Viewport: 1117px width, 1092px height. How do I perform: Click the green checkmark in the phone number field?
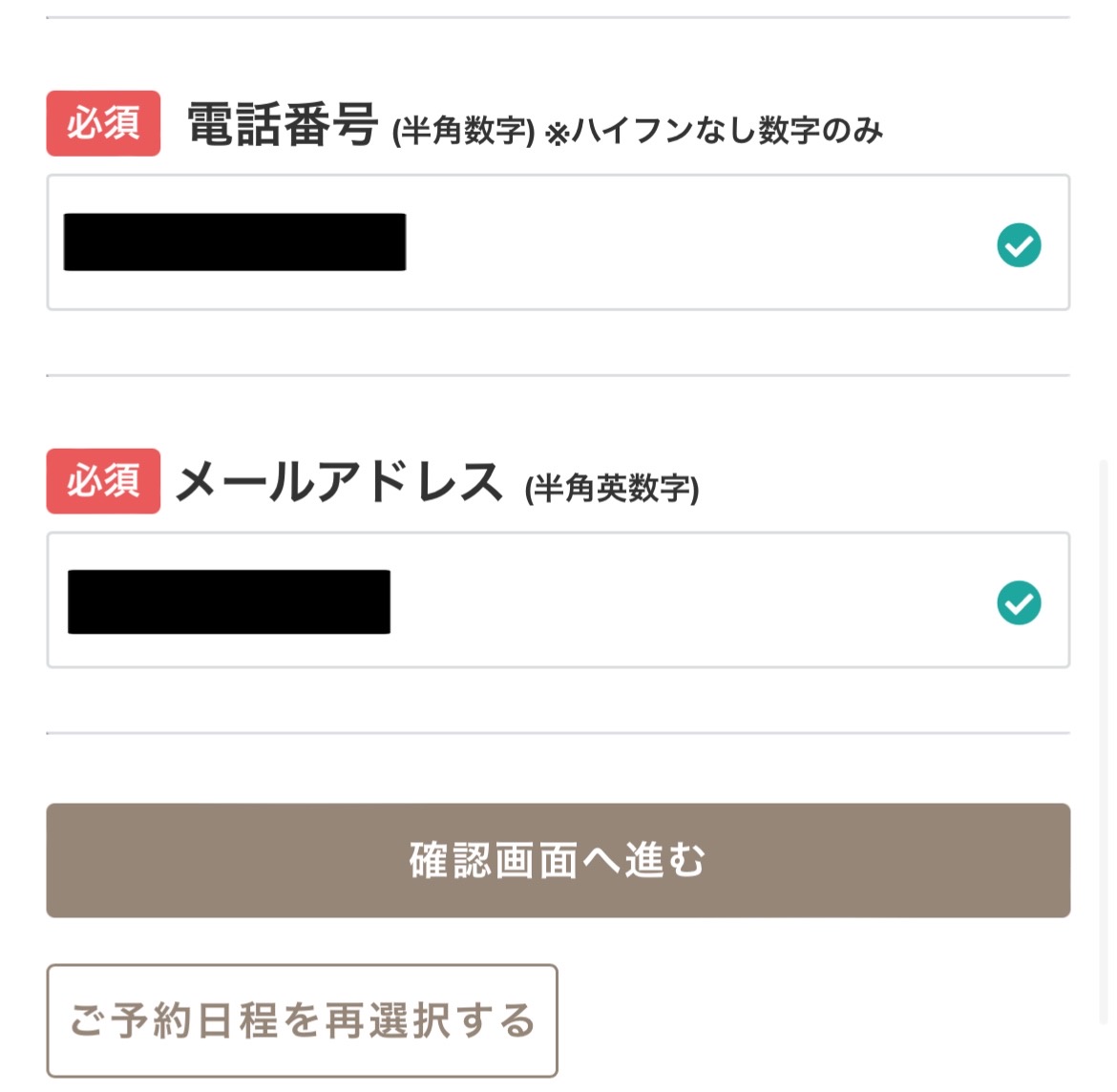tap(1019, 245)
